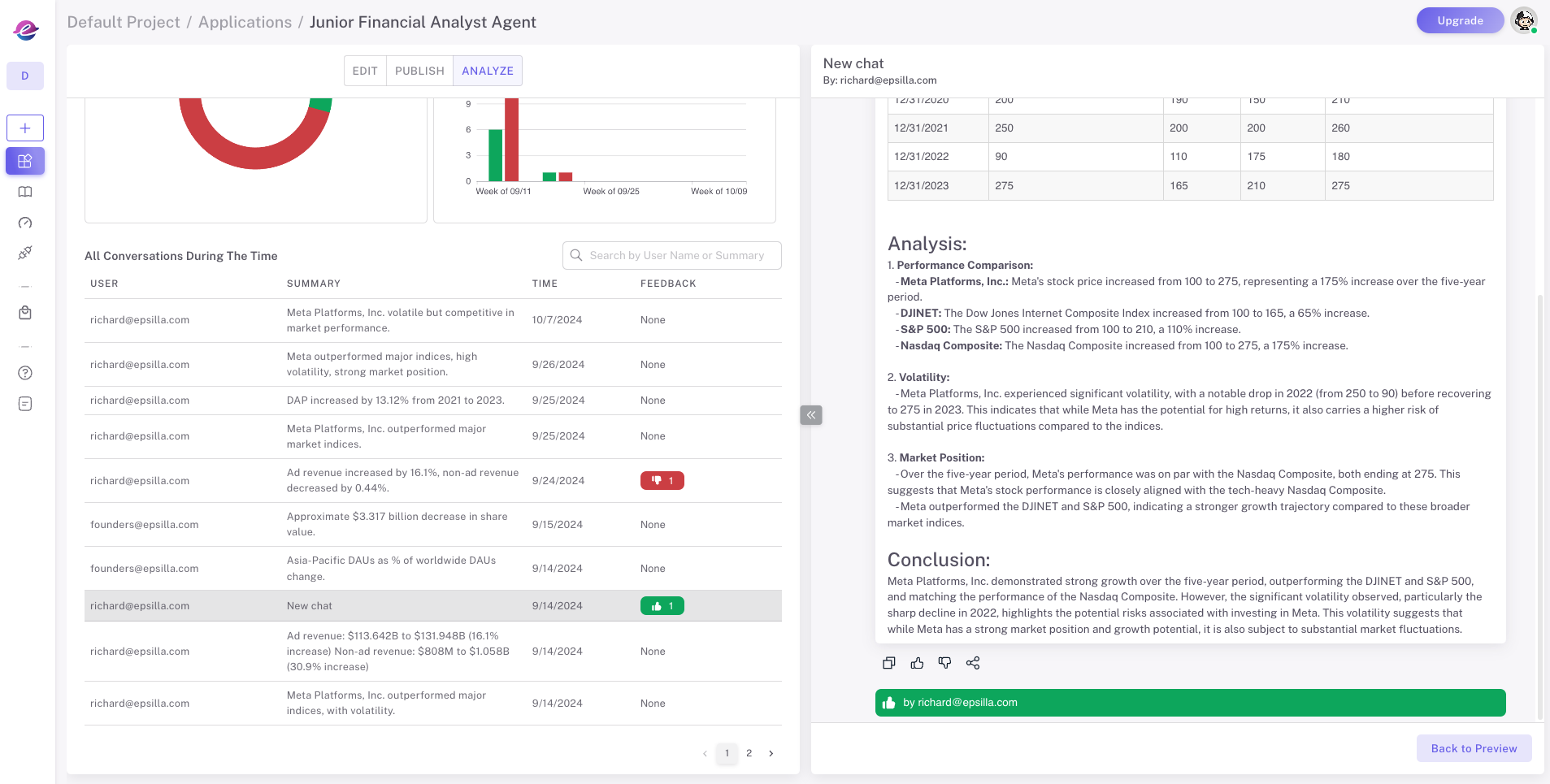Collapse the chat panel with double-chevron button

811,415
